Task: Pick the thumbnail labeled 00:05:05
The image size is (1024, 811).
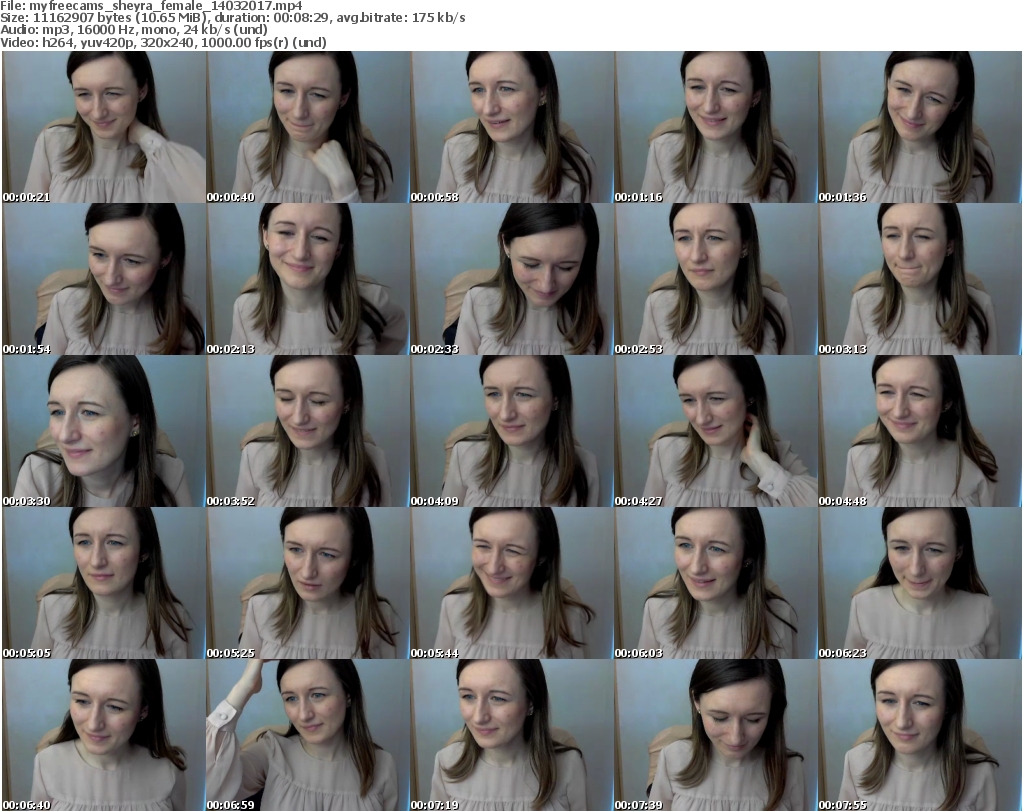Action: (104, 583)
